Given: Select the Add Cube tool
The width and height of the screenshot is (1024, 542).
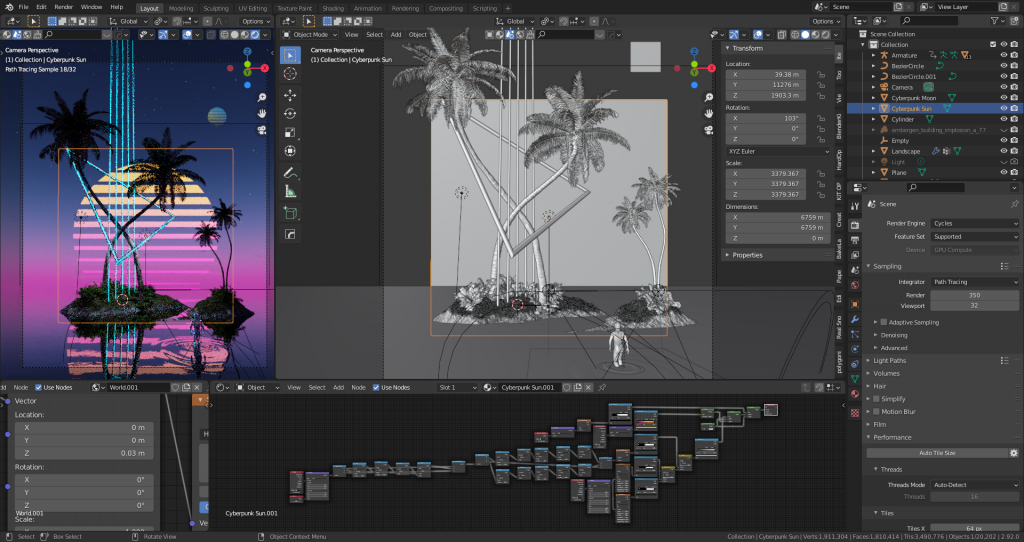Looking at the screenshot, I should pyautogui.click(x=290, y=213).
